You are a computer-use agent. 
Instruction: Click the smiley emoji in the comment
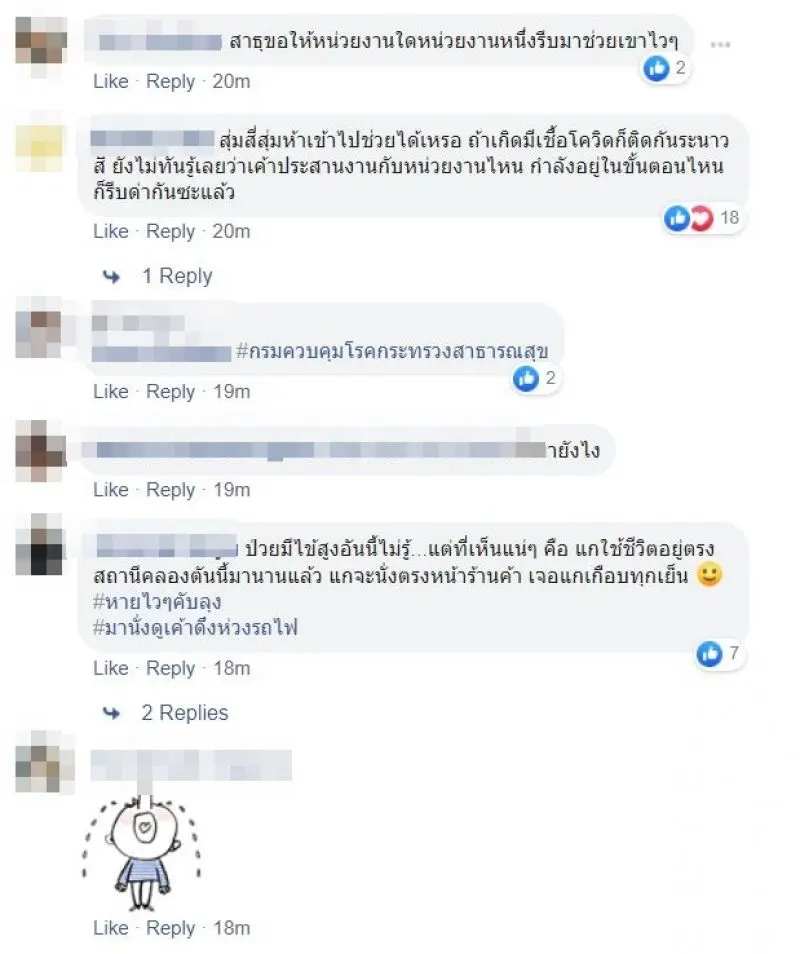pyautogui.click(x=709, y=574)
